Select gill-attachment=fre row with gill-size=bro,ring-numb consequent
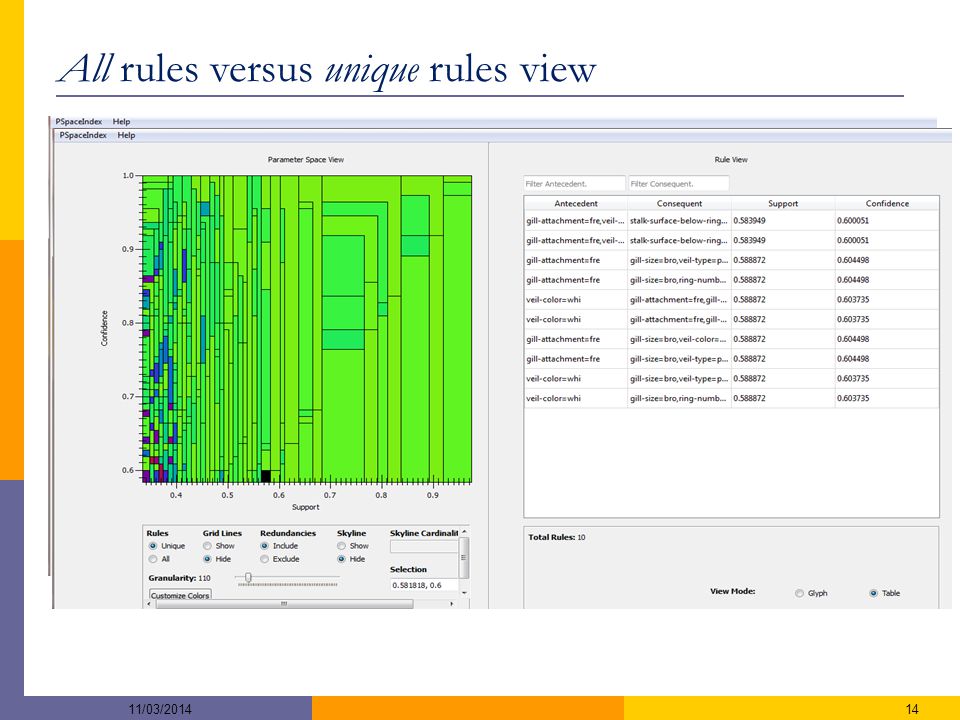 pos(732,280)
